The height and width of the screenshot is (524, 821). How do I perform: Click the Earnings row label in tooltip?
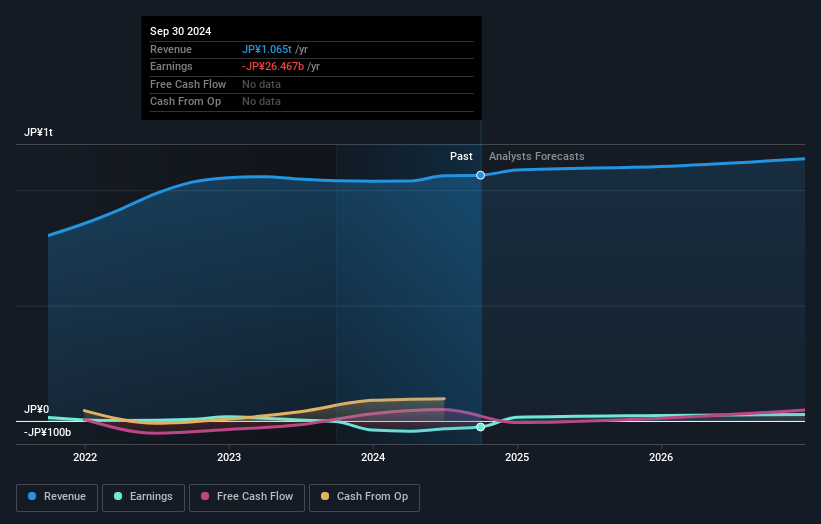[171, 66]
